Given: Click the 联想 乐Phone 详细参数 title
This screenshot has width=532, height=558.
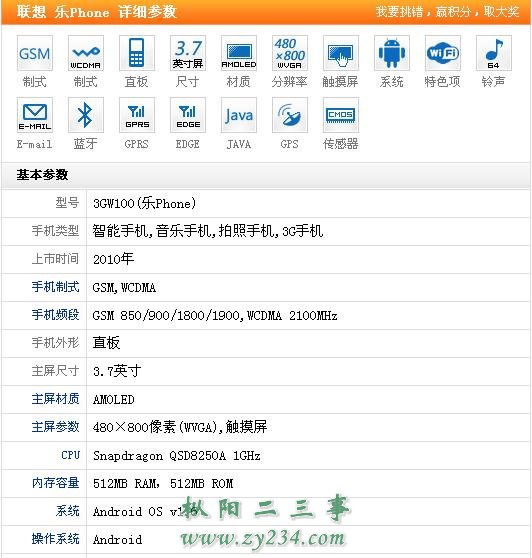Looking at the screenshot, I should pos(96,12).
